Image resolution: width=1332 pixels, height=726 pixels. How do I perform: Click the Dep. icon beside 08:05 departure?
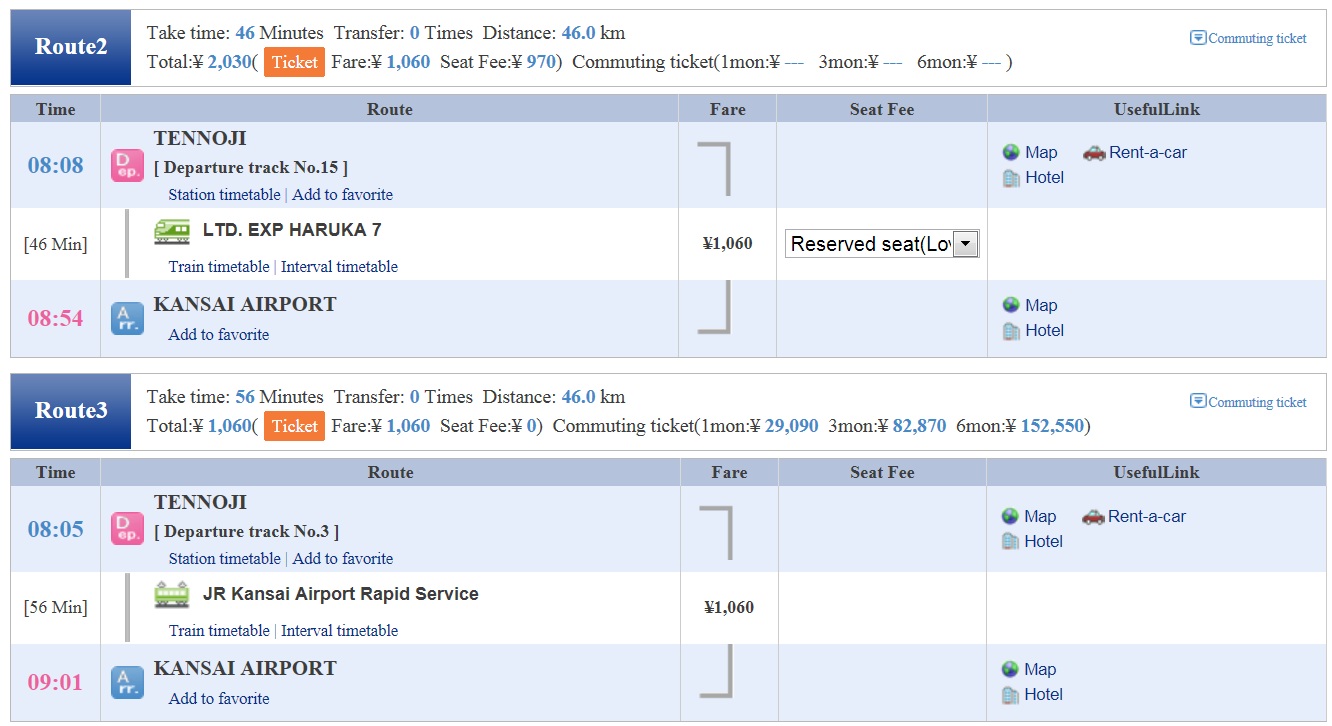[127, 529]
